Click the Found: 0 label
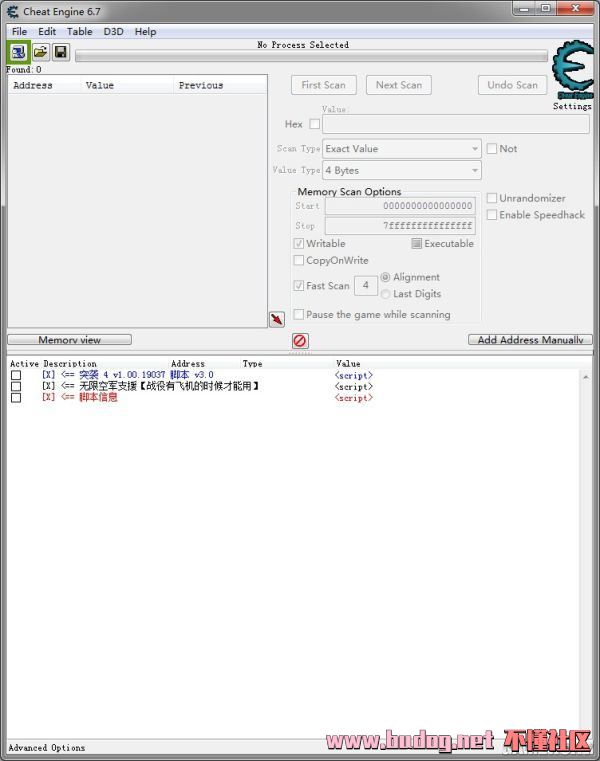Image resolution: width=600 pixels, height=761 pixels. pos(24,69)
